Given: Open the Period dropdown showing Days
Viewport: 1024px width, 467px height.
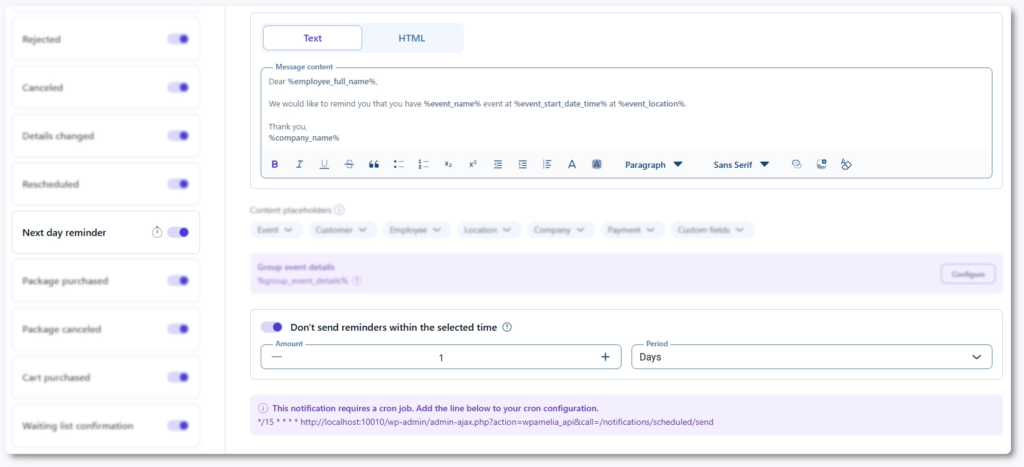Looking at the screenshot, I should 811,357.
